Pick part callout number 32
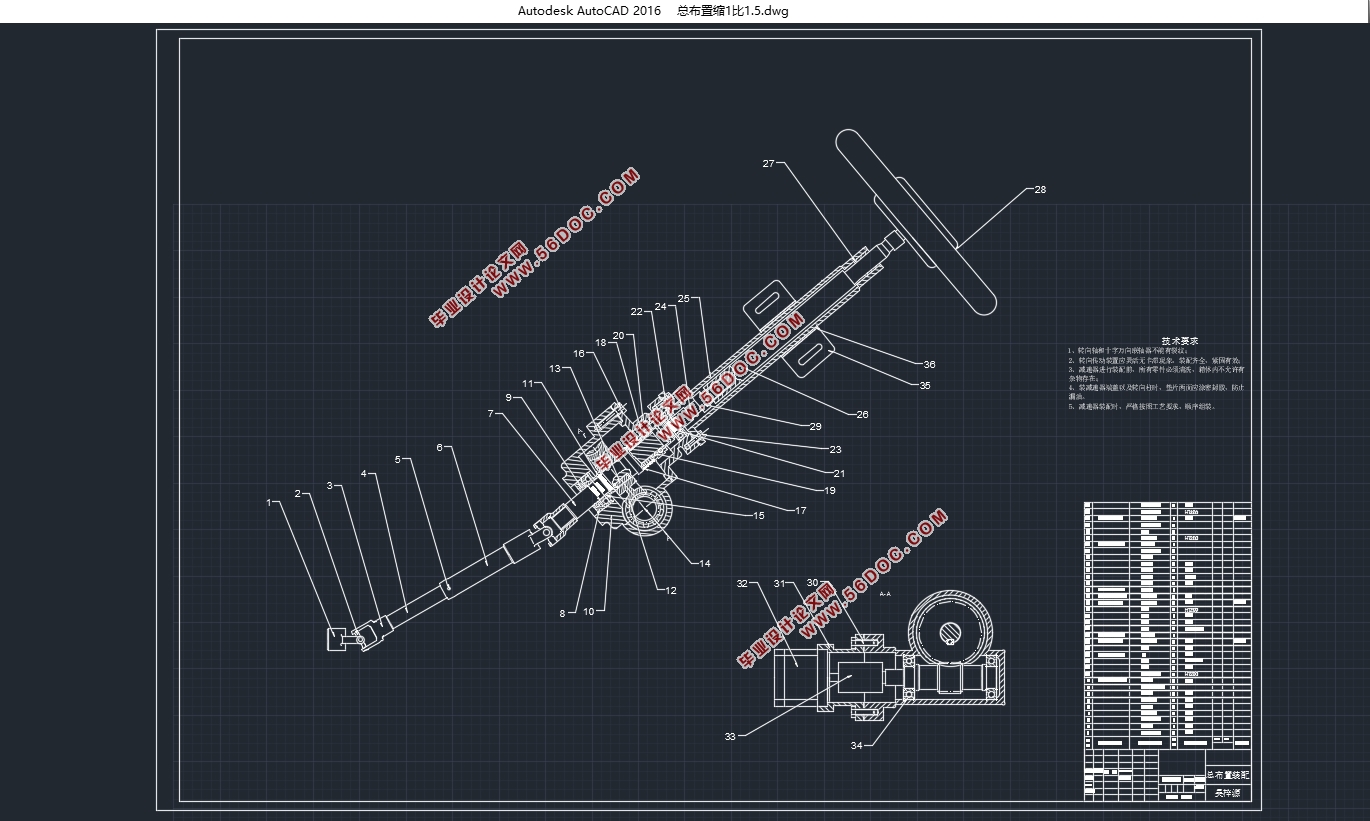This screenshot has height=821, width=1370. tap(742, 582)
